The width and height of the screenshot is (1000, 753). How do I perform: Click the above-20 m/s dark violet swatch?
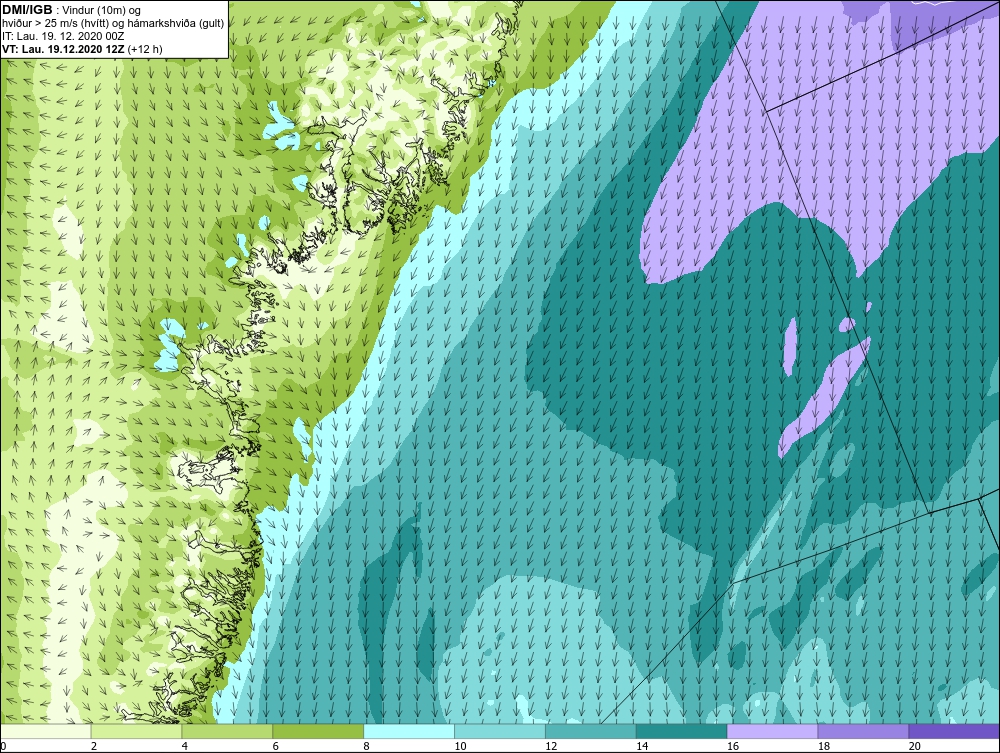(x=954, y=731)
